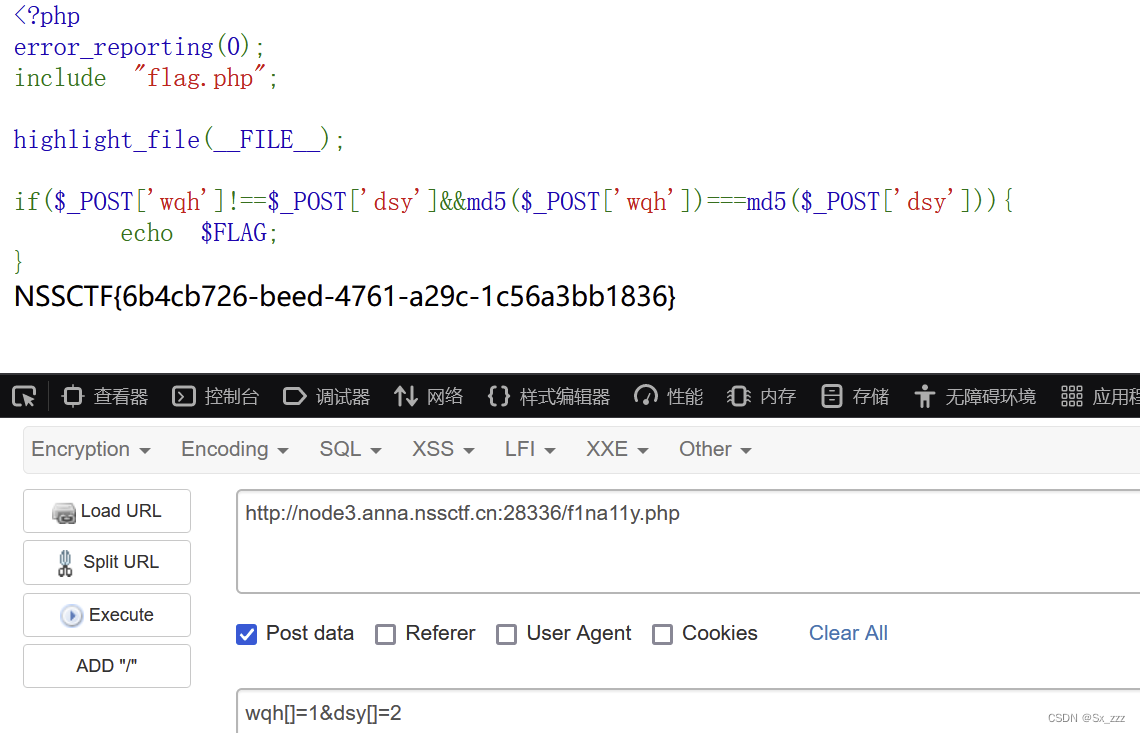Open the 内存 (Memory) panel
The height and width of the screenshot is (733, 1140).
click(761, 396)
